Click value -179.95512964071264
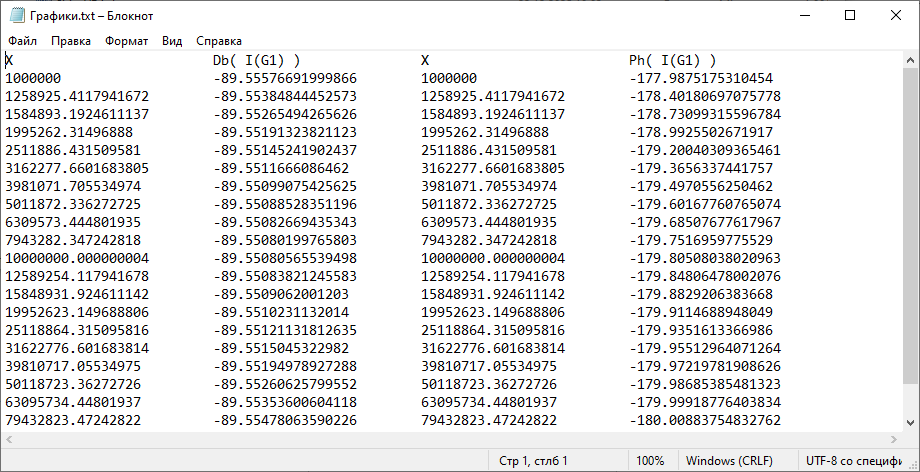Screen dimensions: 920x472 pyautogui.click(x=705, y=348)
